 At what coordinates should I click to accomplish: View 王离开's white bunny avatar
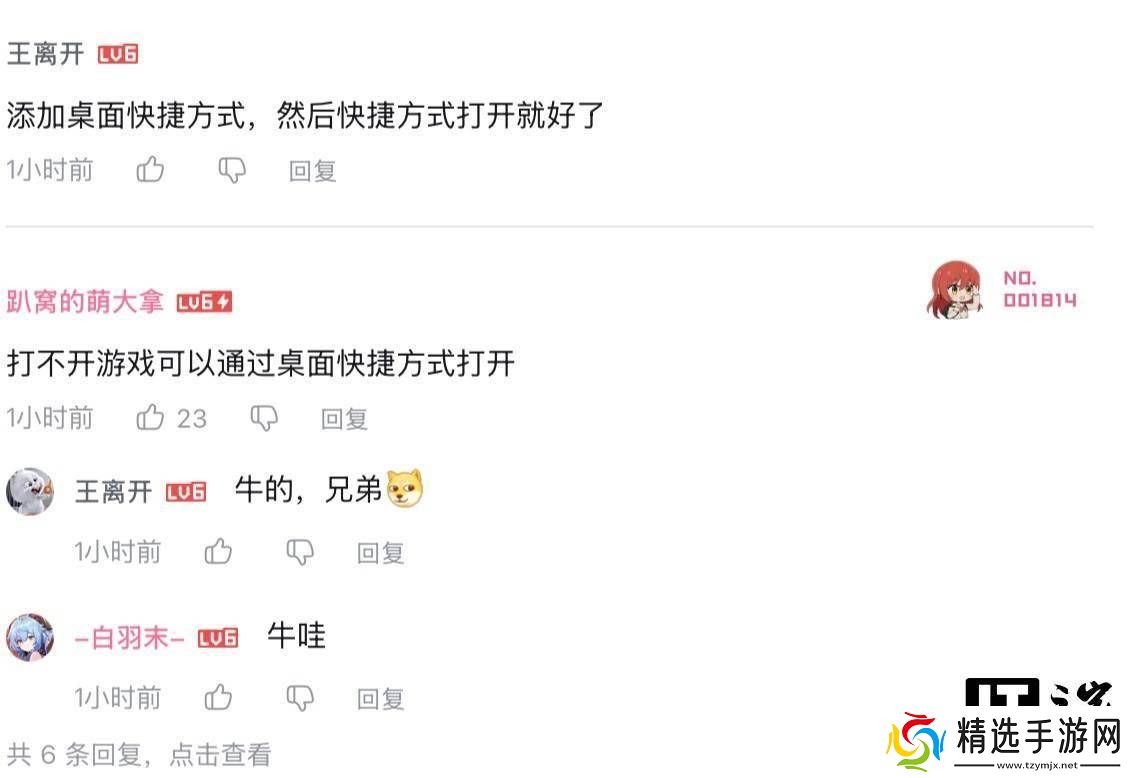click(30, 491)
